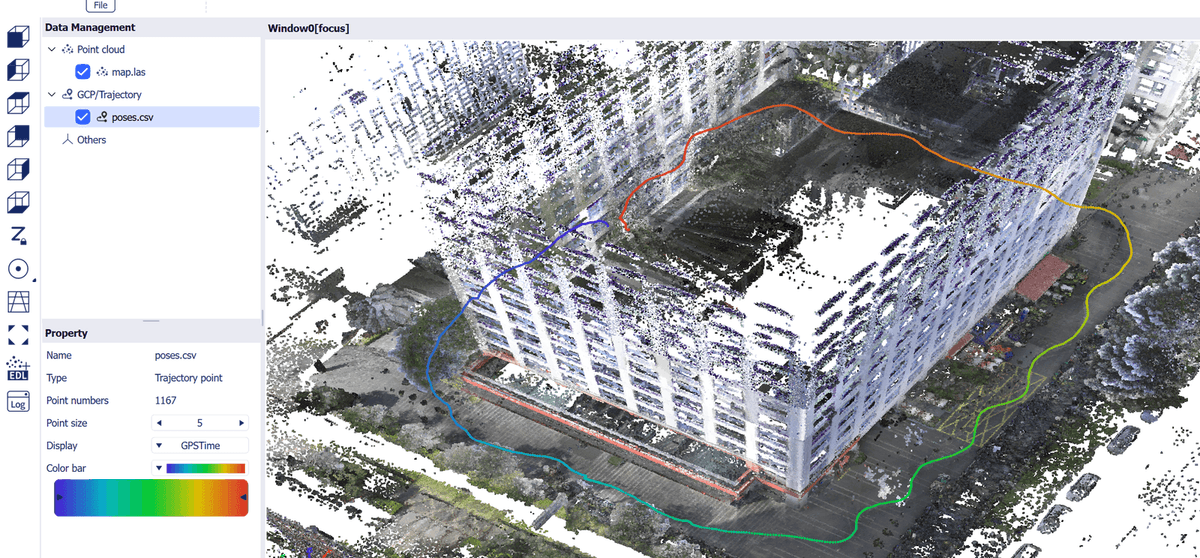This screenshot has height=558, width=1200.
Task: Click the Name value poses.csv in Property
Action: (175, 355)
